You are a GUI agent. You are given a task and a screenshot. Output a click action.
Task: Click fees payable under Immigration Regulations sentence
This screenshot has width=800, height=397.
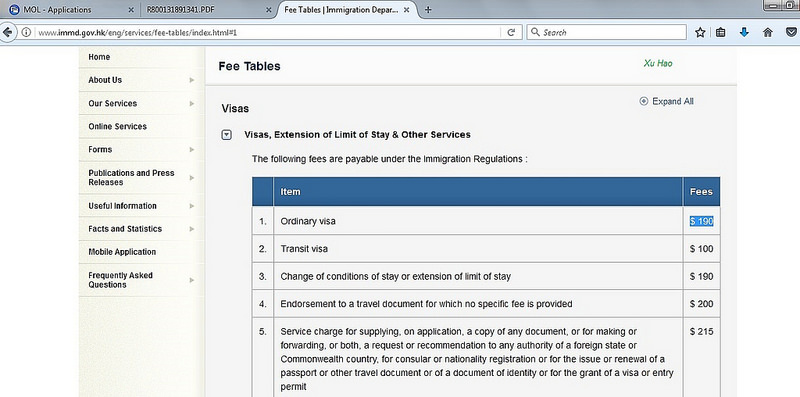point(389,159)
